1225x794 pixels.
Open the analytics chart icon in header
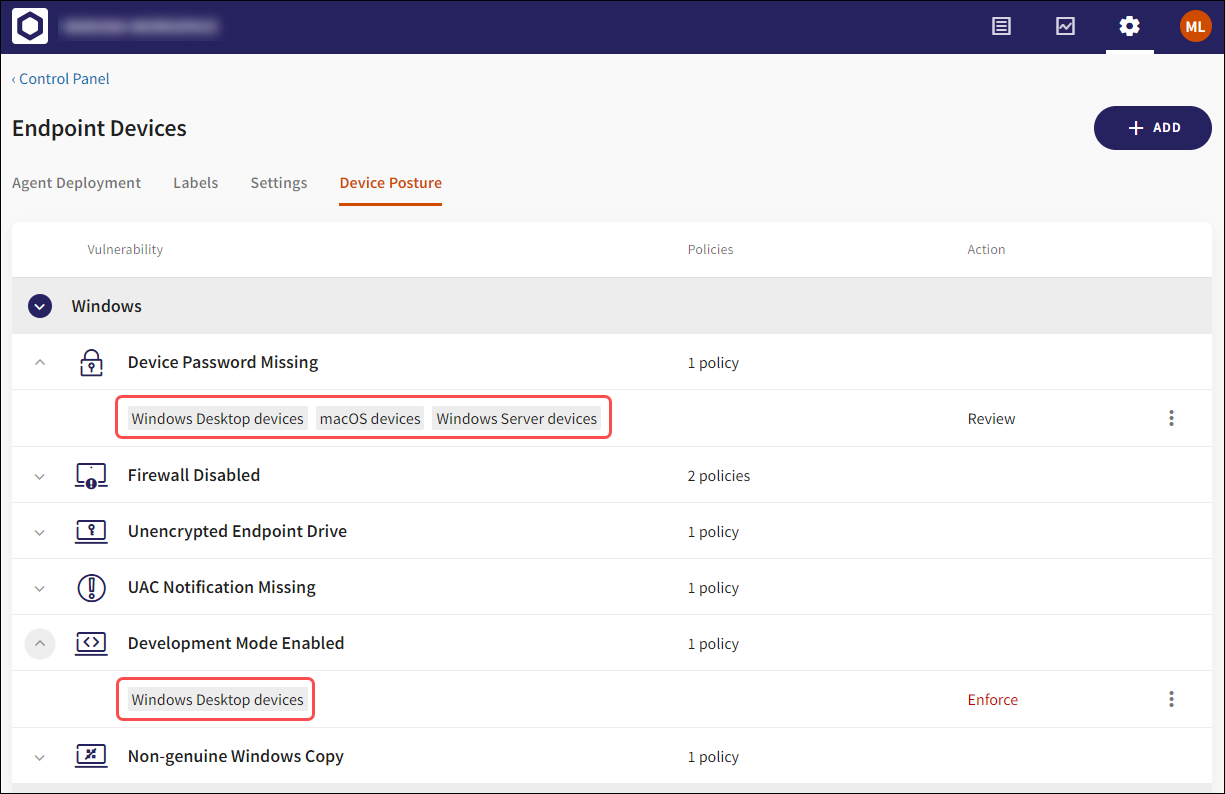coord(1065,27)
